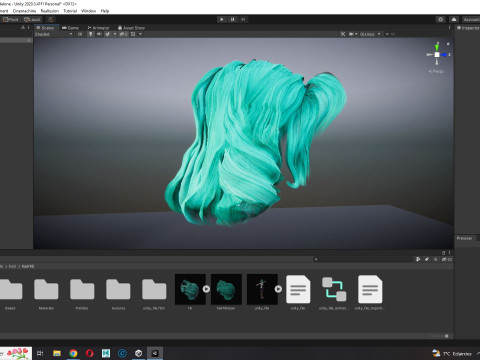Open the Inspector tab
This screenshot has height=360, width=480.
coord(468,28)
